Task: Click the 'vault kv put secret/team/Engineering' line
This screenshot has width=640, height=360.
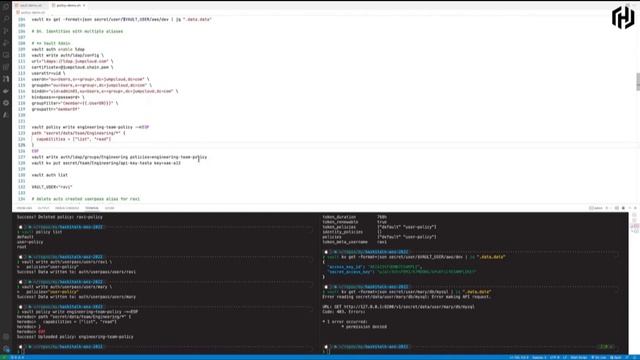Action: pos(106,163)
